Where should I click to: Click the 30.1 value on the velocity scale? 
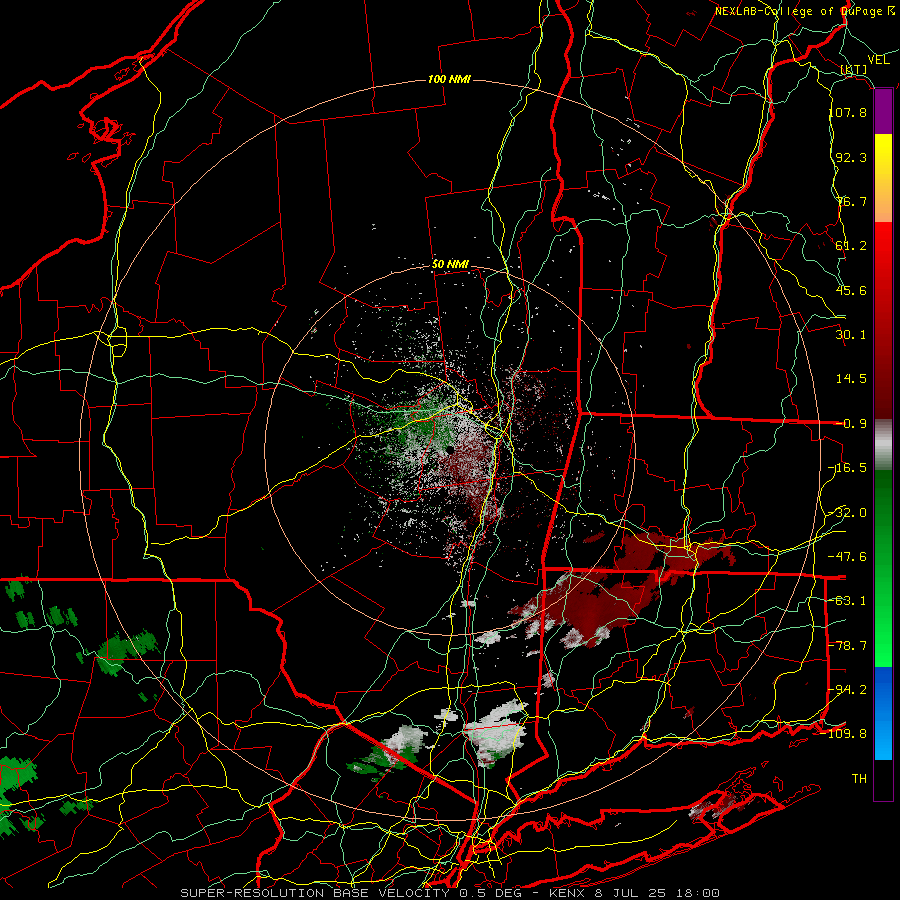pos(851,335)
